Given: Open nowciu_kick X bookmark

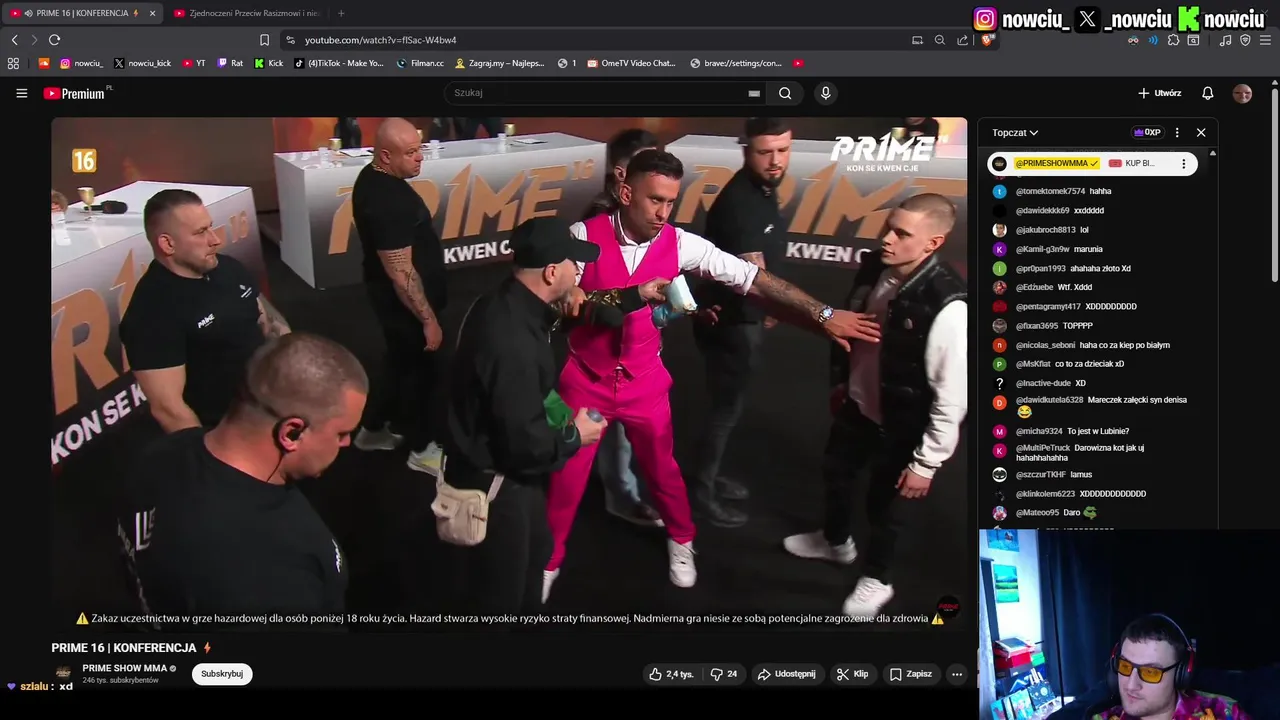Looking at the screenshot, I should (x=142, y=63).
